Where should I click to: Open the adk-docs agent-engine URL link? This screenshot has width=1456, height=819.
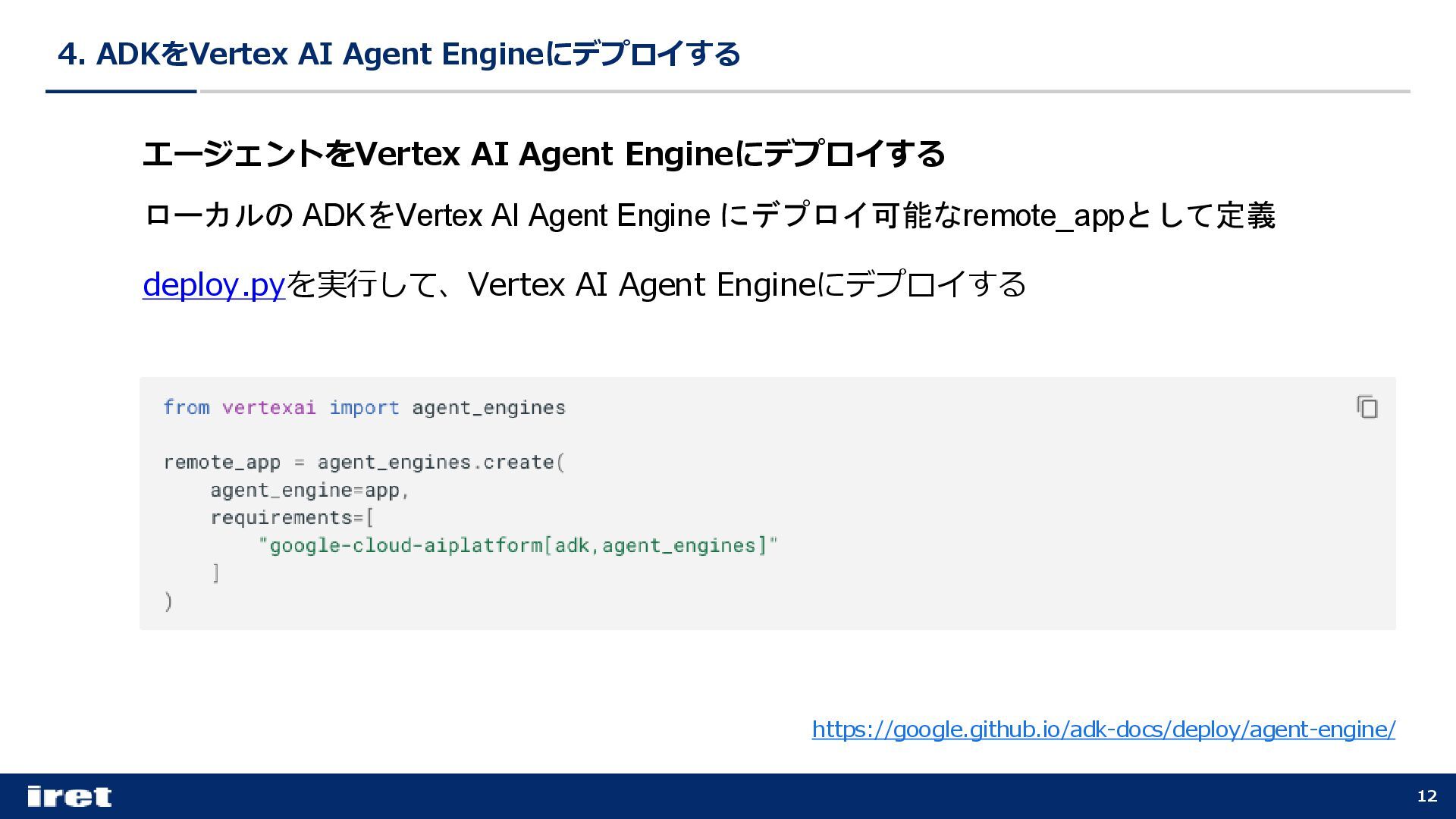(x=1103, y=730)
